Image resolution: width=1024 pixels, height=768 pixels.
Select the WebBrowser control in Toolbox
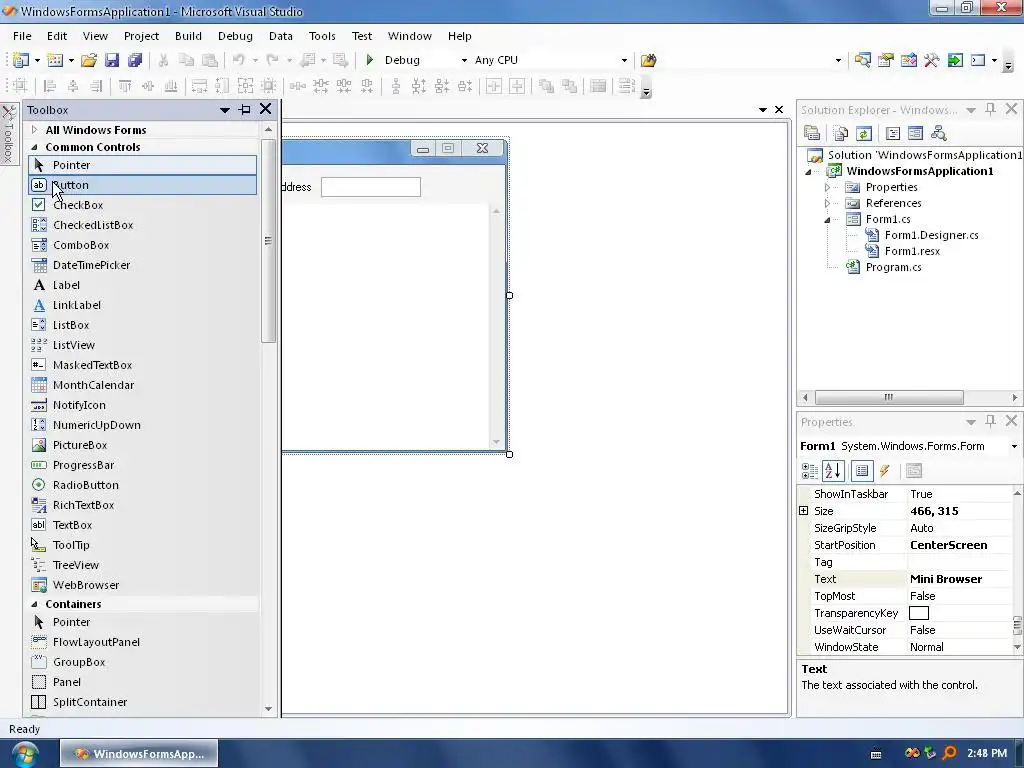point(143,585)
